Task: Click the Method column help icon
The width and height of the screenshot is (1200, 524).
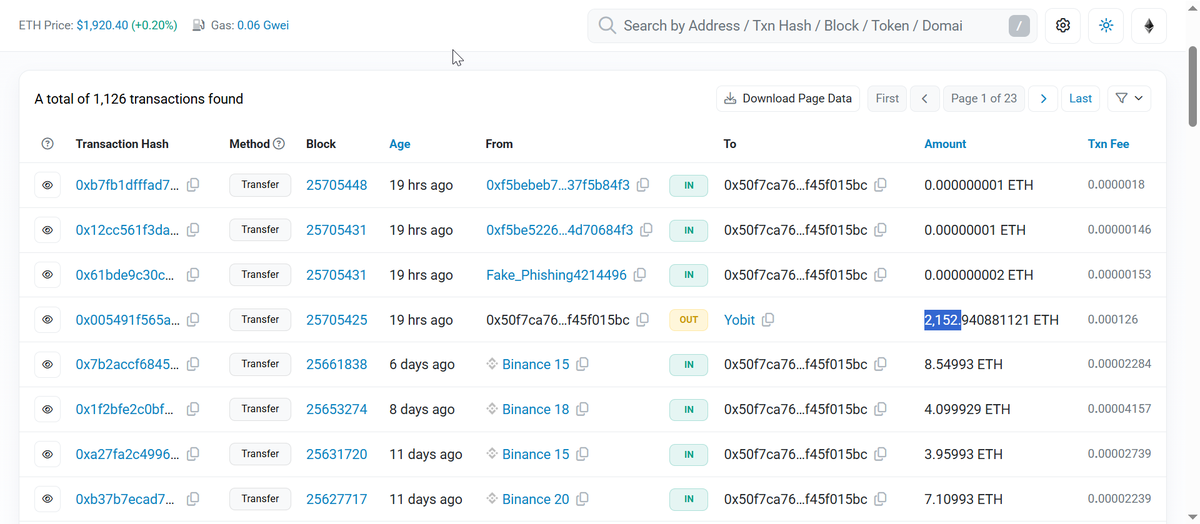Action: tap(279, 144)
